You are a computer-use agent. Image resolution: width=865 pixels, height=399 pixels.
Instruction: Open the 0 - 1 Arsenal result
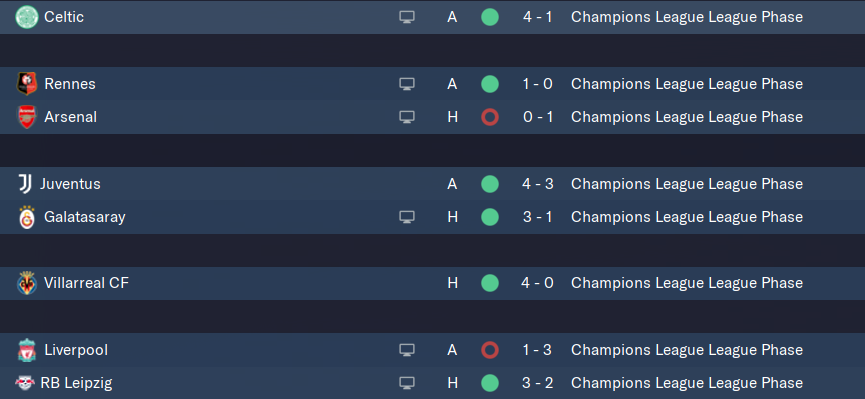tap(538, 117)
